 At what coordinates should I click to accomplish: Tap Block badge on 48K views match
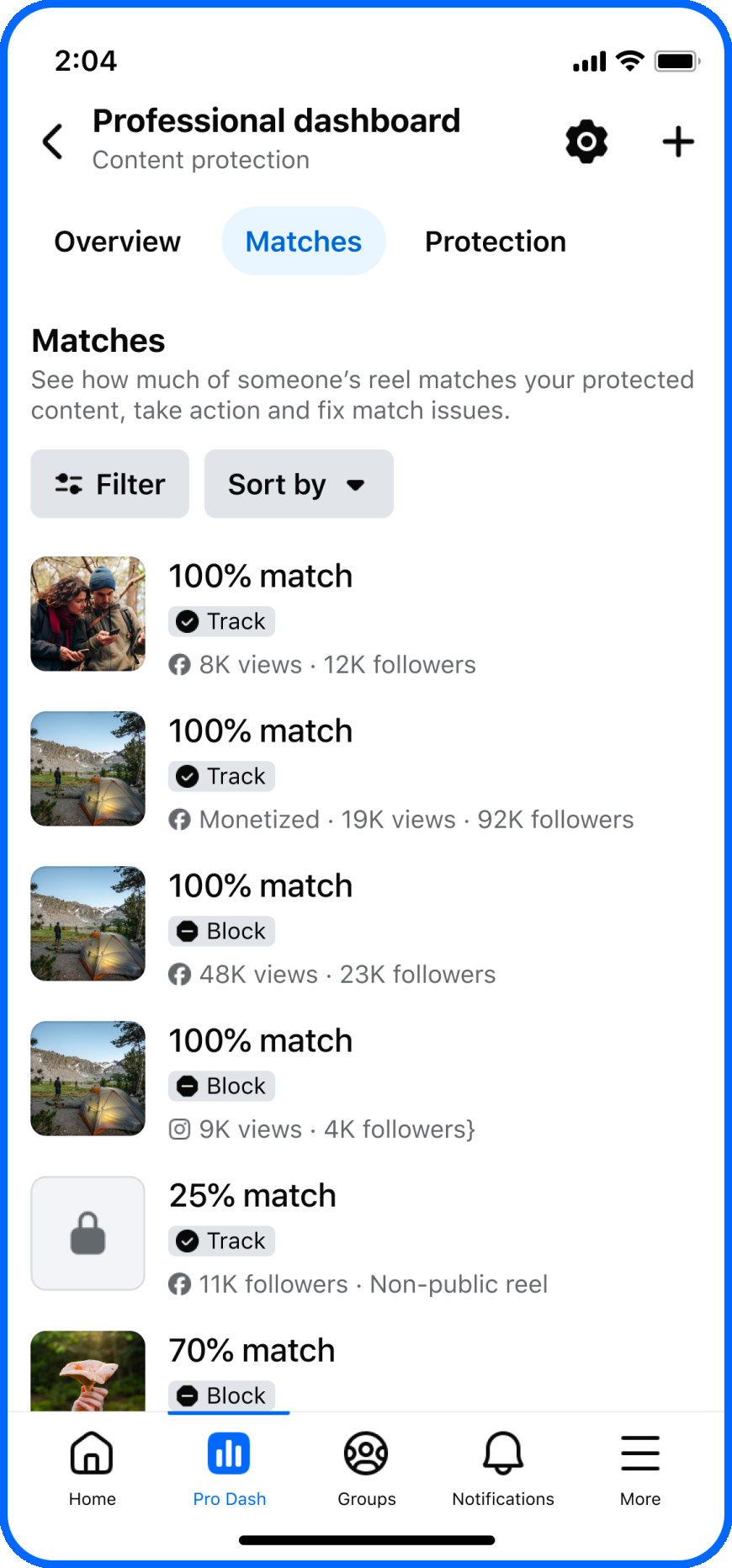(222, 931)
